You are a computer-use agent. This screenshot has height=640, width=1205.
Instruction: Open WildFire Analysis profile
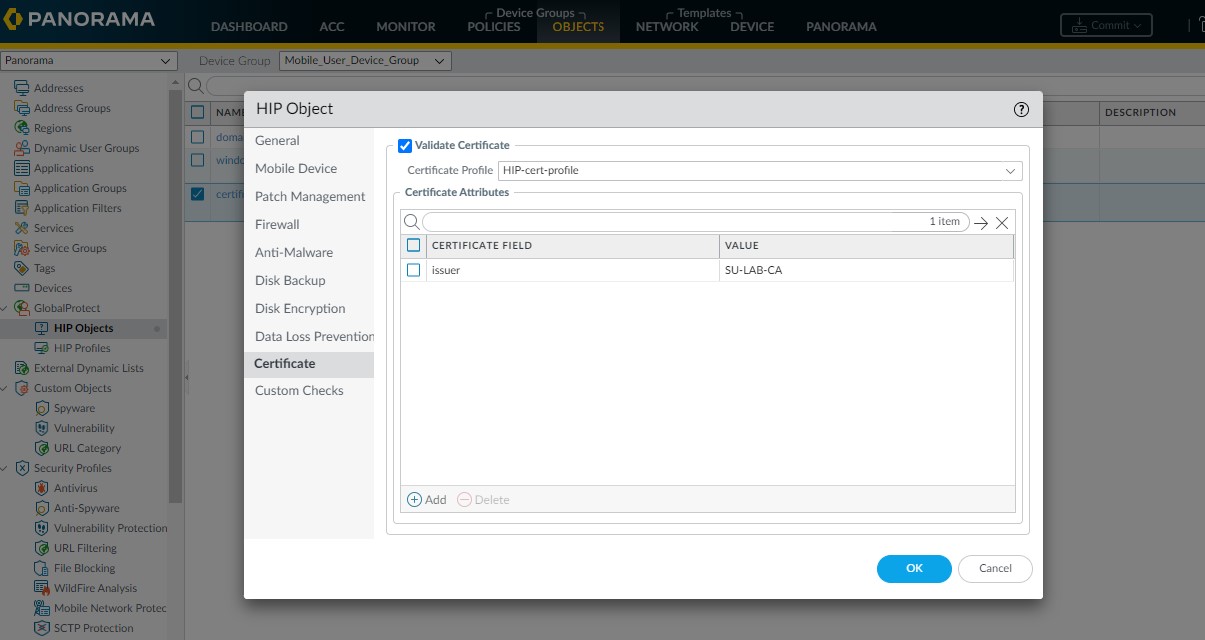pyautogui.click(x=95, y=588)
